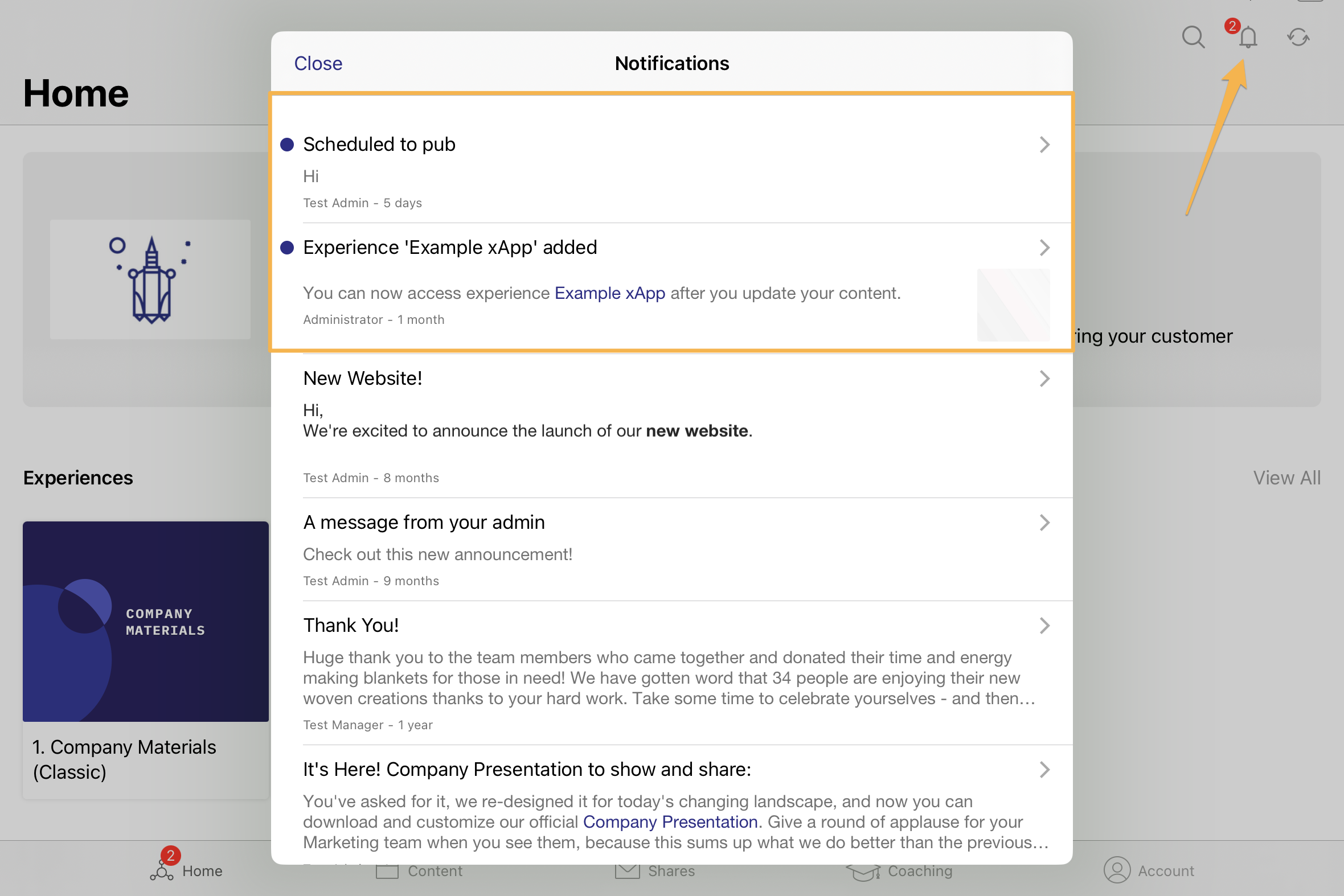This screenshot has width=1344, height=896.
Task: Expand the Experience 'Example xApp' added chevron
Action: click(1044, 248)
